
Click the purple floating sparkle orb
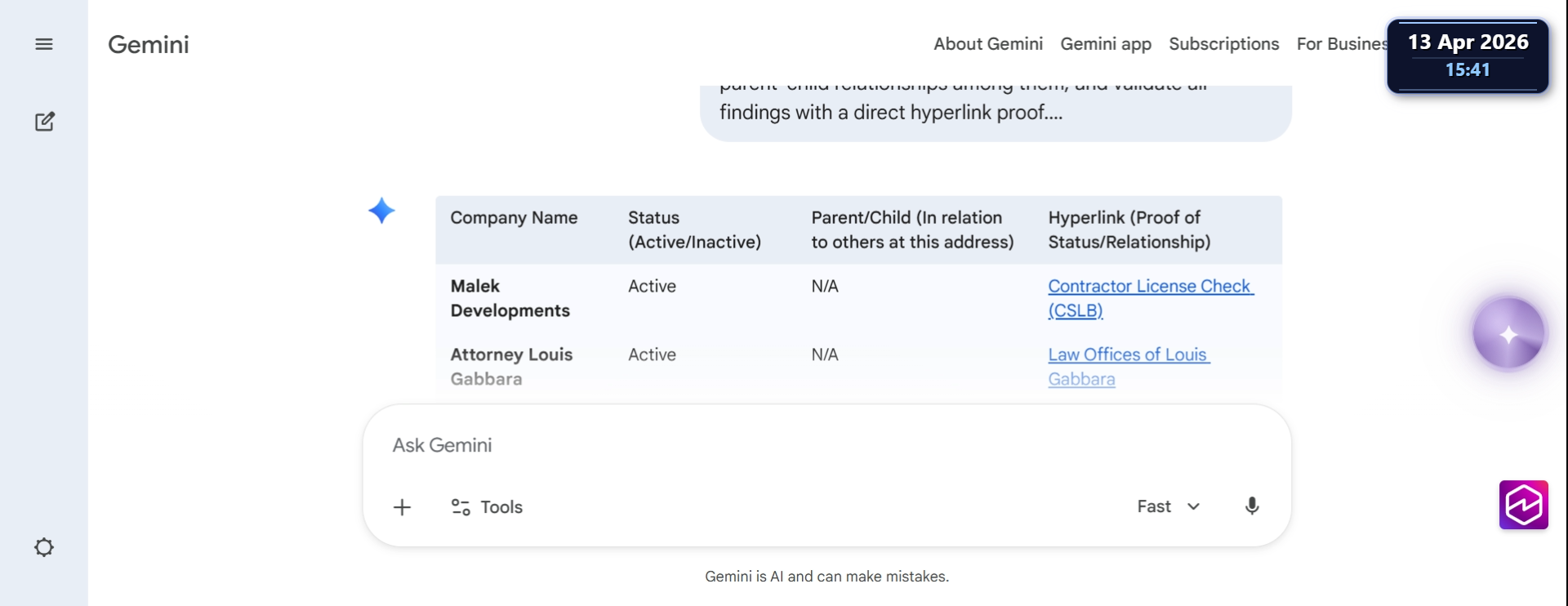click(1508, 334)
